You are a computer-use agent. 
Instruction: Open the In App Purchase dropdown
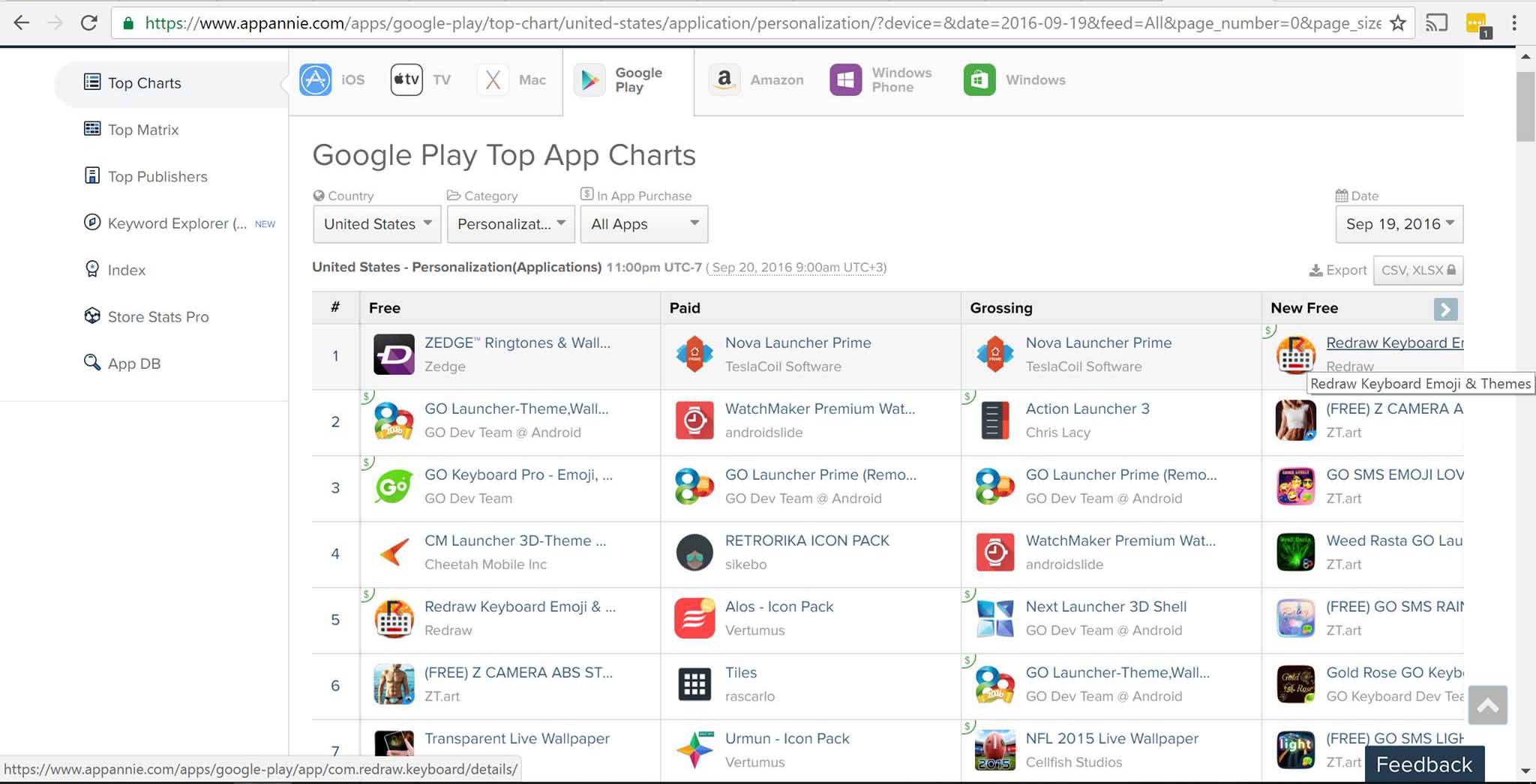(x=643, y=224)
